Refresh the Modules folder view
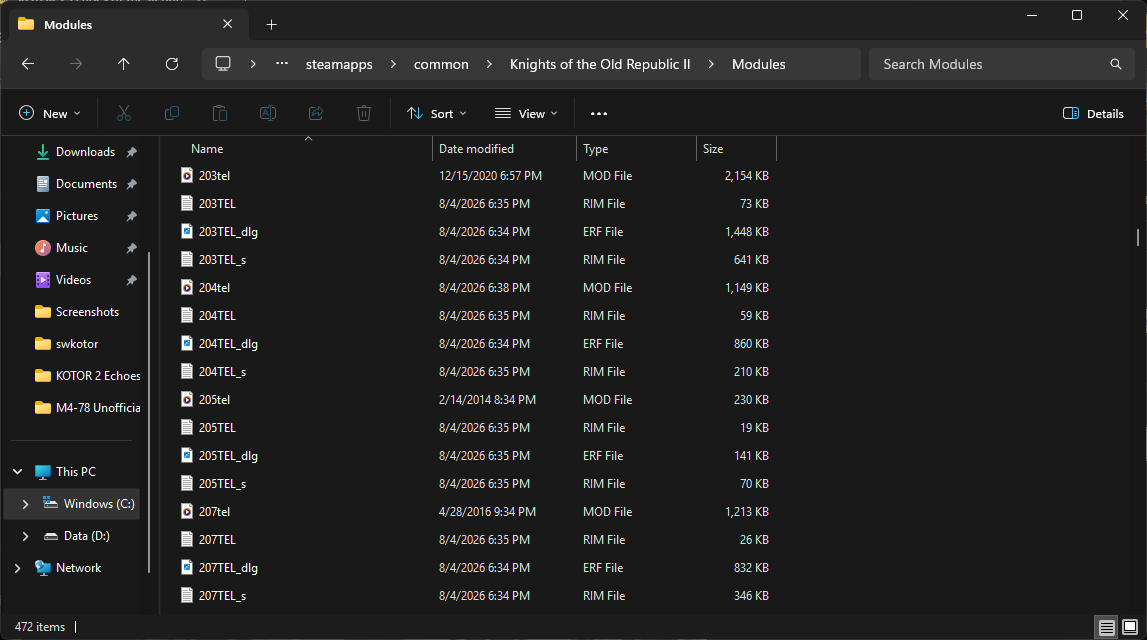1147x640 pixels. point(172,64)
